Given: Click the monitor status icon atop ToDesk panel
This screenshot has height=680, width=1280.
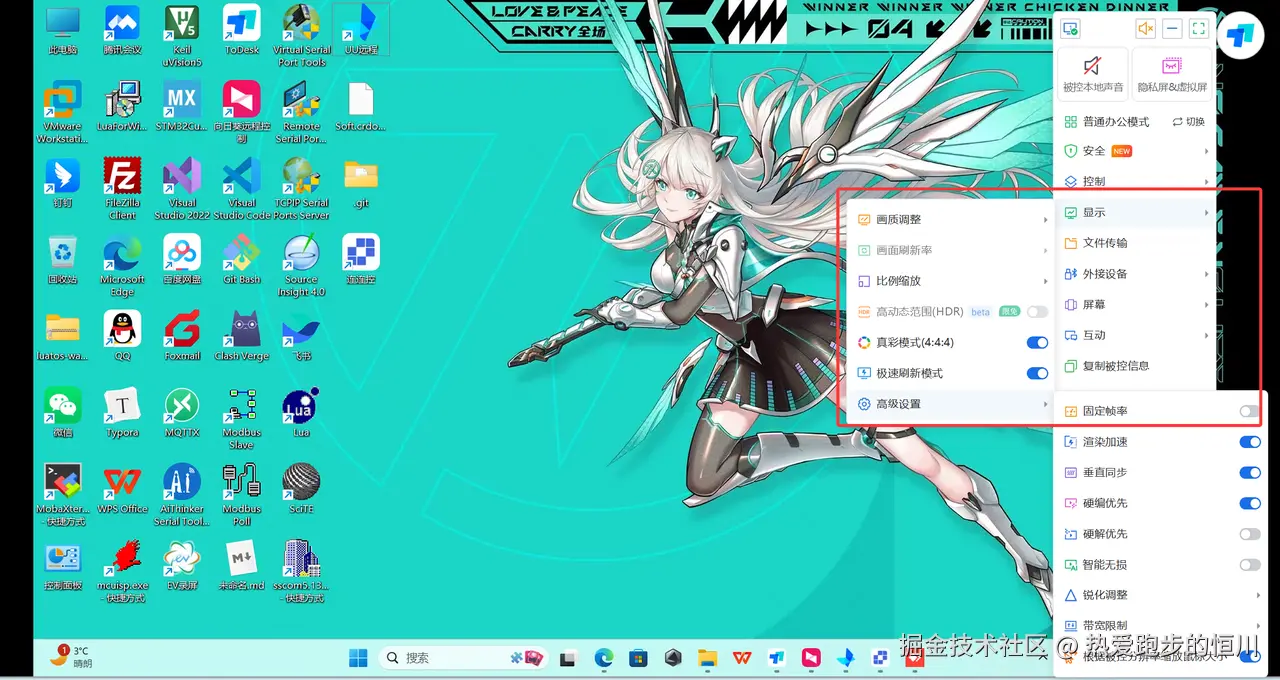Looking at the screenshot, I should (1071, 29).
